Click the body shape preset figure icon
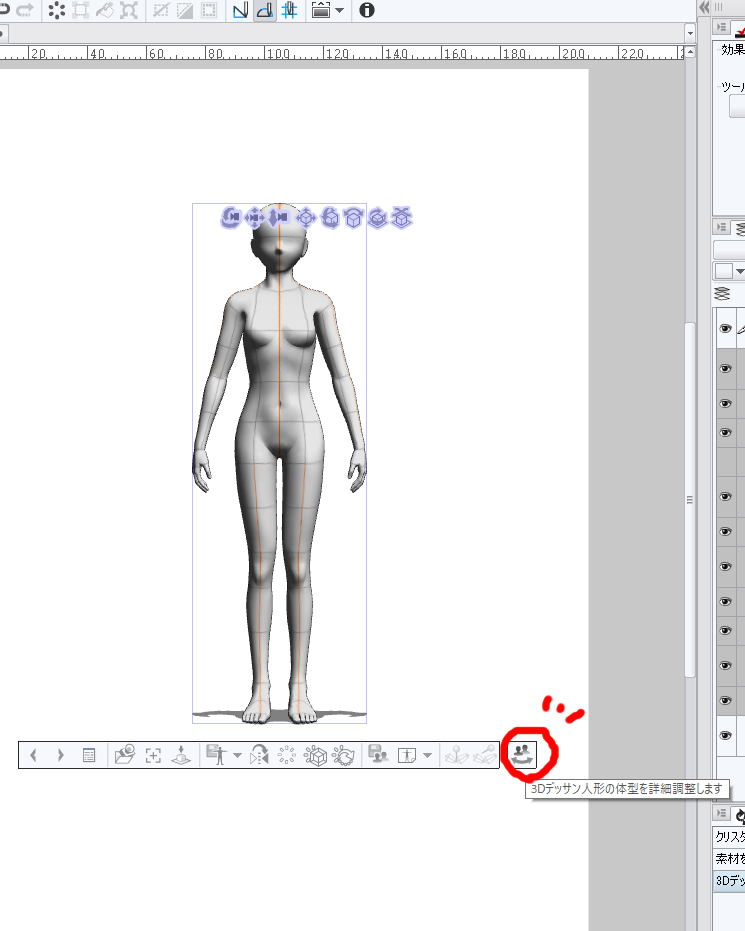This screenshot has height=931, width=745. (407, 755)
